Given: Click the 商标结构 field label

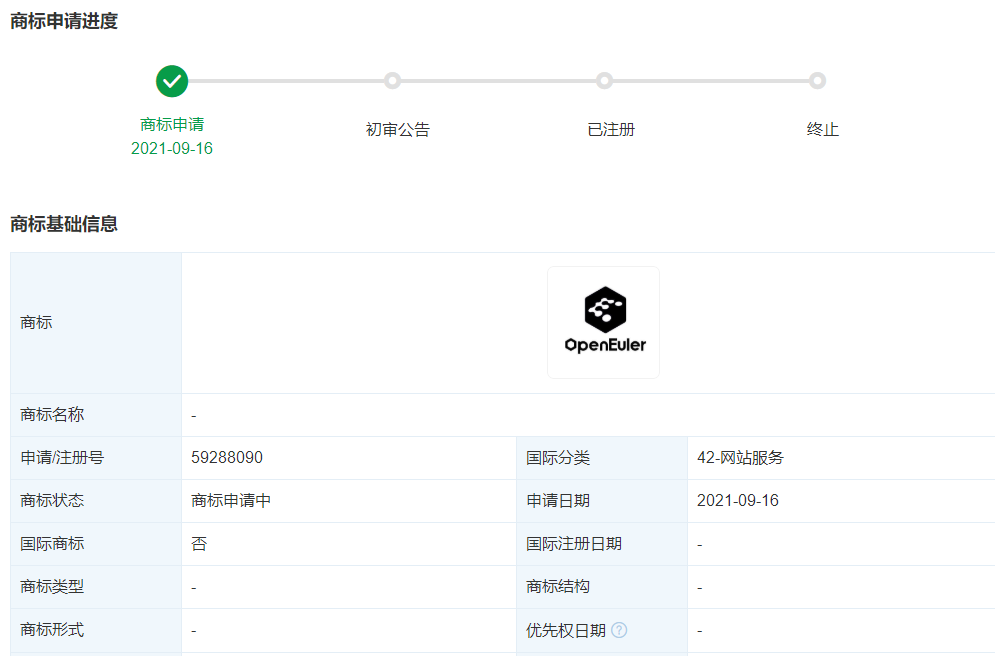Looking at the screenshot, I should 558,587.
